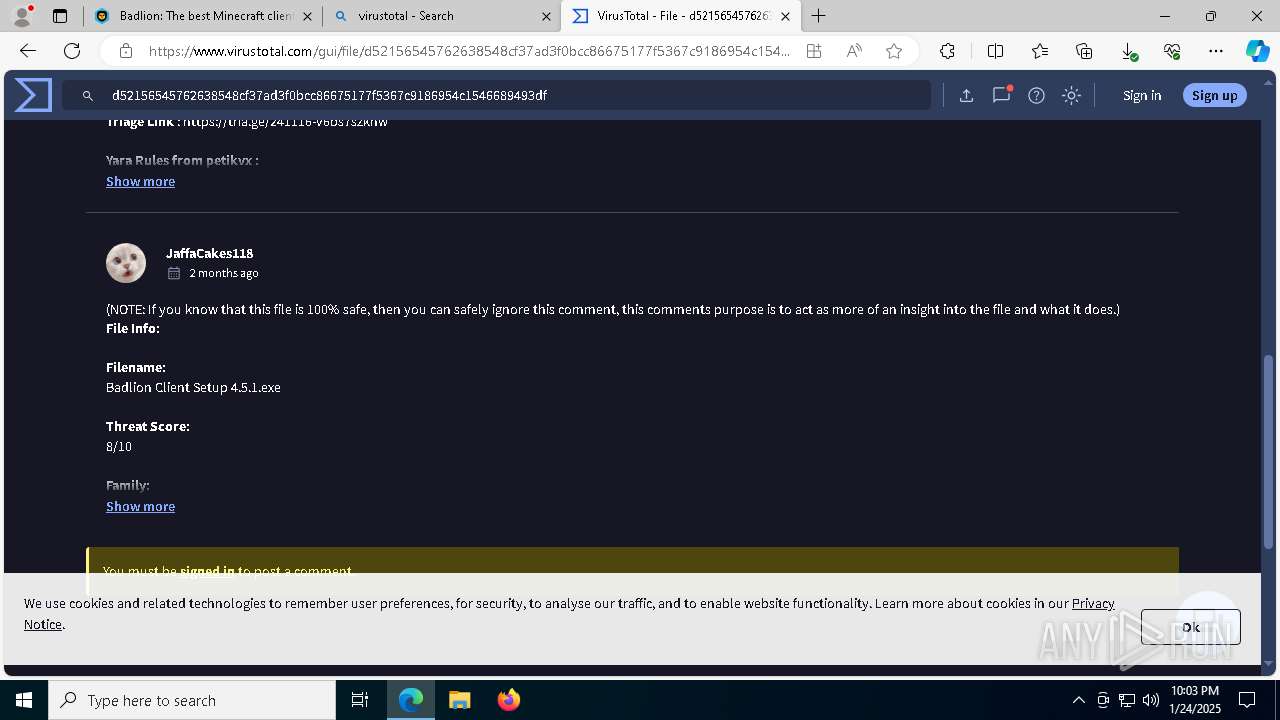Click the Sign in link
Screen dimensions: 1280x720
(x=1142, y=95)
